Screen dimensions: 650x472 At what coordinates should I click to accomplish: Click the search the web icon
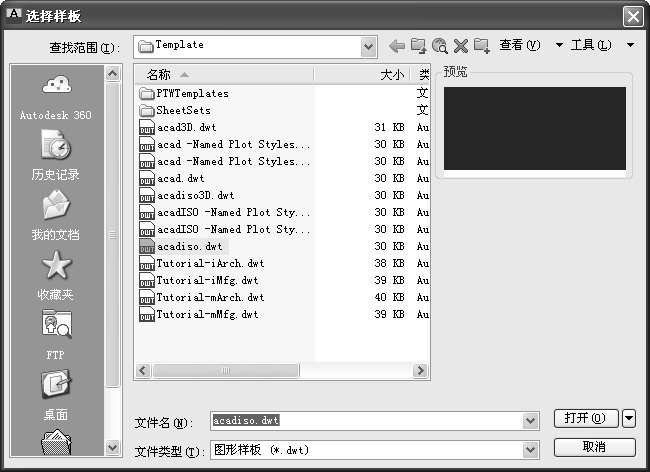tap(439, 46)
